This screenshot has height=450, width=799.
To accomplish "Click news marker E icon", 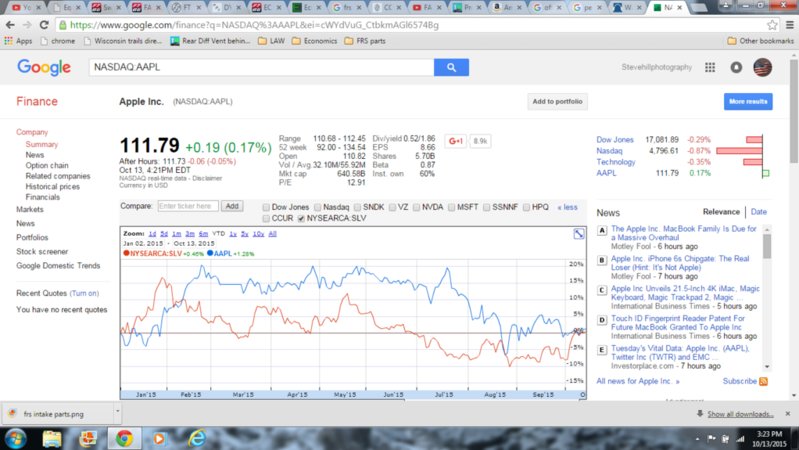I will pyautogui.click(x=602, y=350).
